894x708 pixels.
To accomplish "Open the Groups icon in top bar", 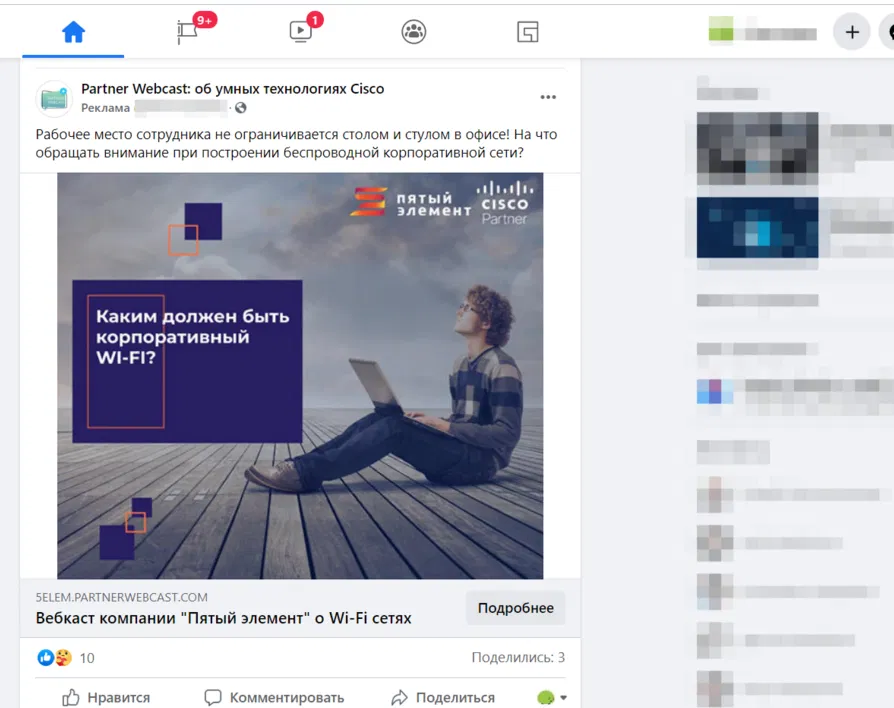I will pos(414,32).
